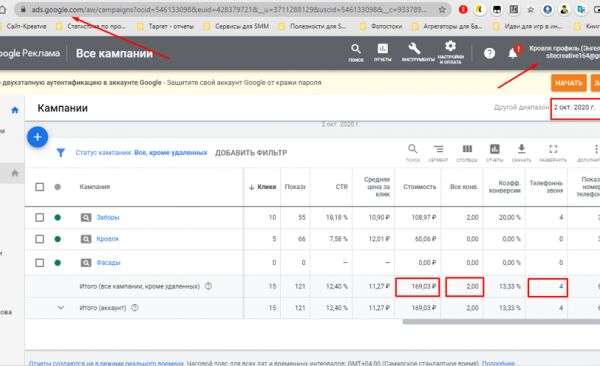The image size is (600, 366).
Task: Click the grey home icon in sidebar
Action: (x=15, y=173)
